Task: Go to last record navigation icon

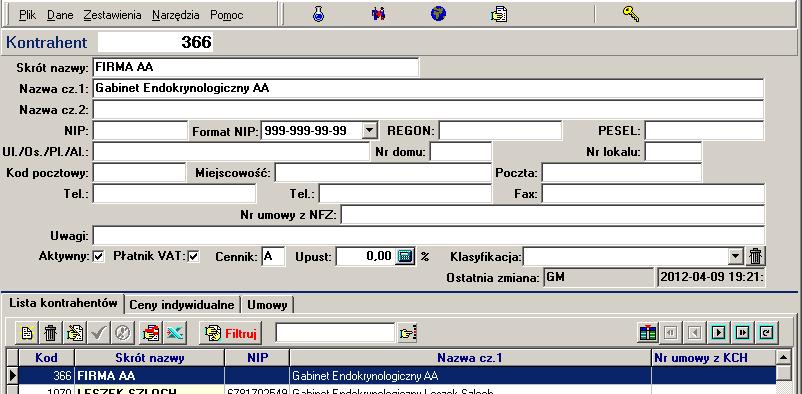Action: pyautogui.click(x=742, y=333)
